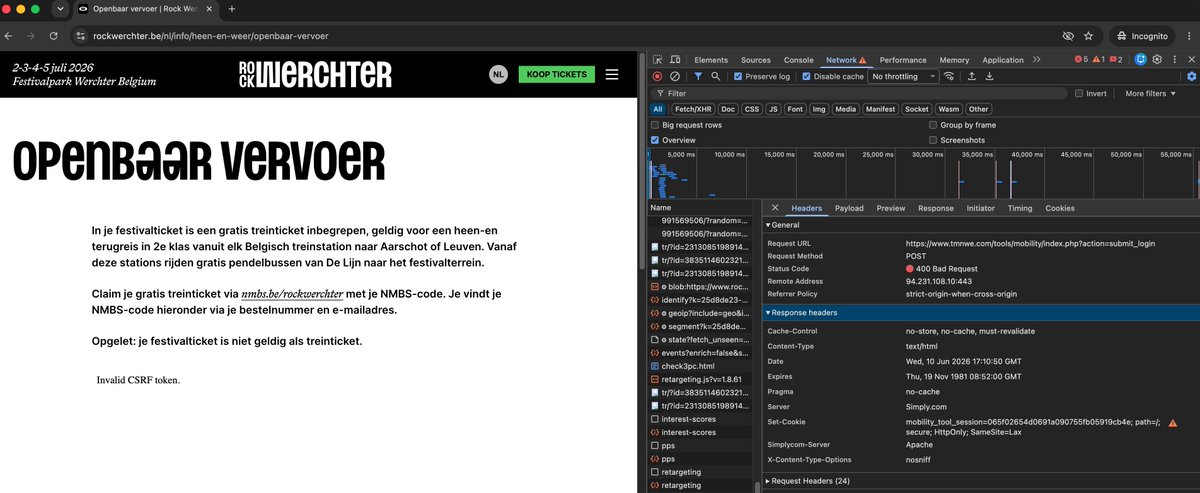Import HAR file upload icon
Image resolution: width=1200 pixels, height=493 pixels.
click(971, 76)
